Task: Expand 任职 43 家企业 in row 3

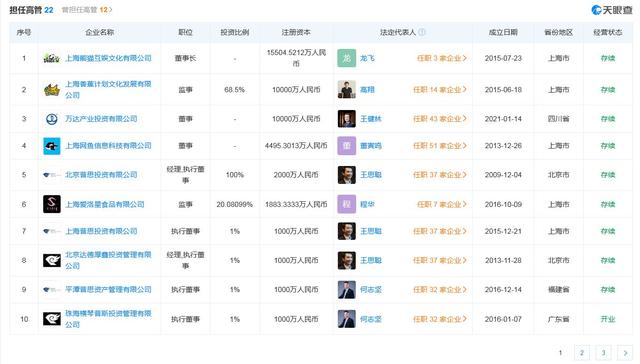Action: 440,119
